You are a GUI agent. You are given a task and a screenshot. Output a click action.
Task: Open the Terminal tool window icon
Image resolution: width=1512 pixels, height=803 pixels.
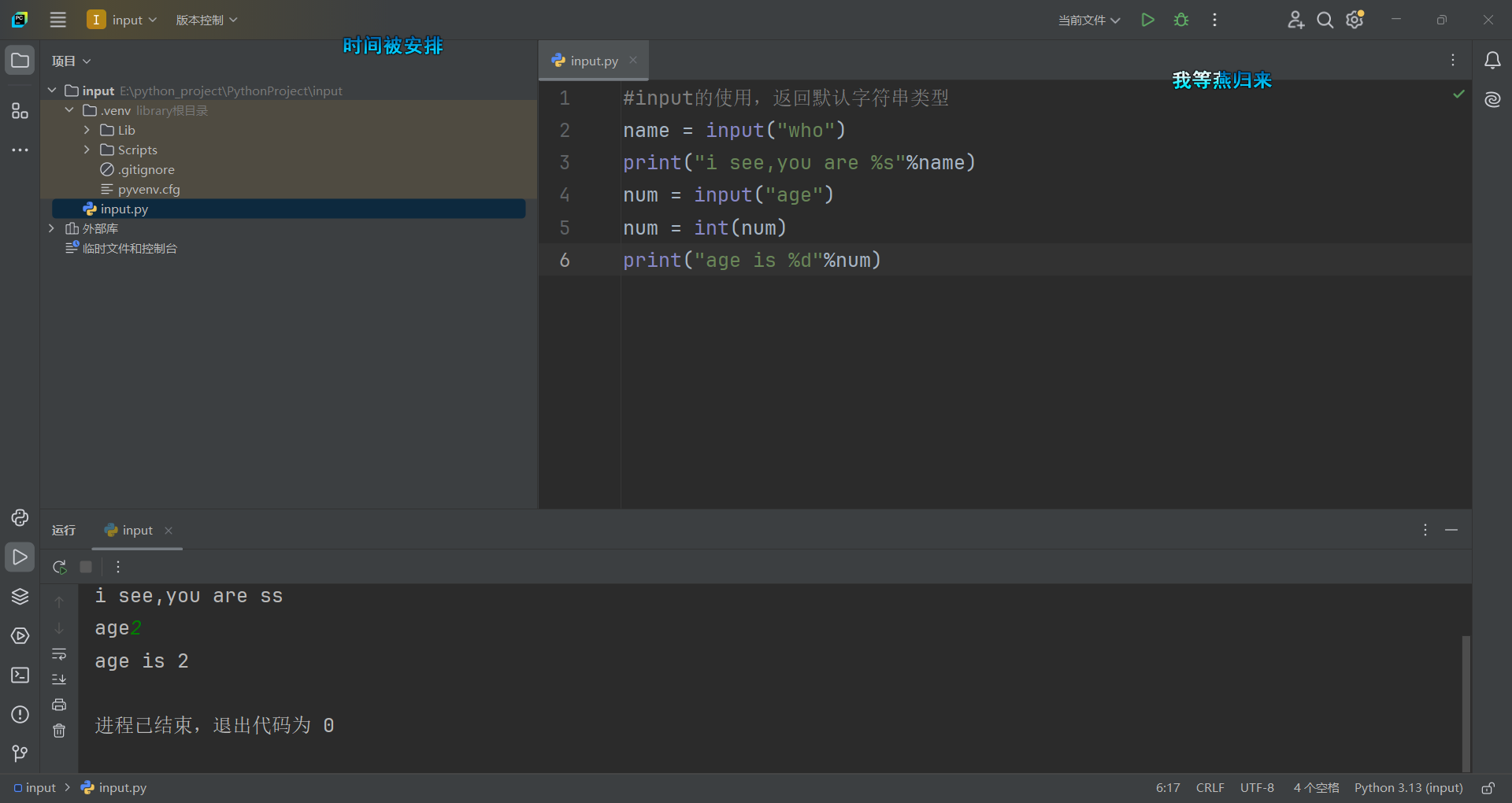click(20, 675)
